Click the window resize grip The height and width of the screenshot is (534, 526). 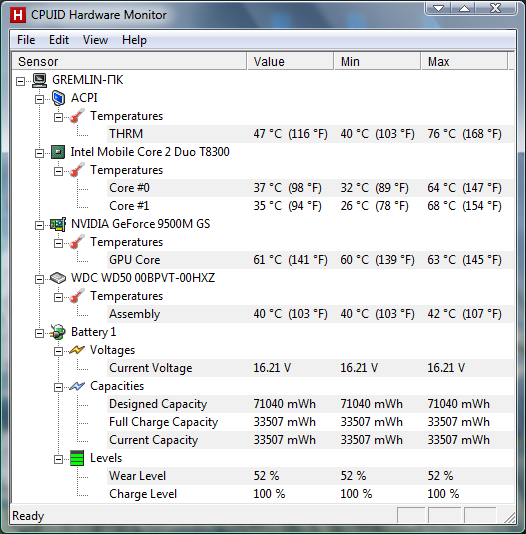(510, 517)
